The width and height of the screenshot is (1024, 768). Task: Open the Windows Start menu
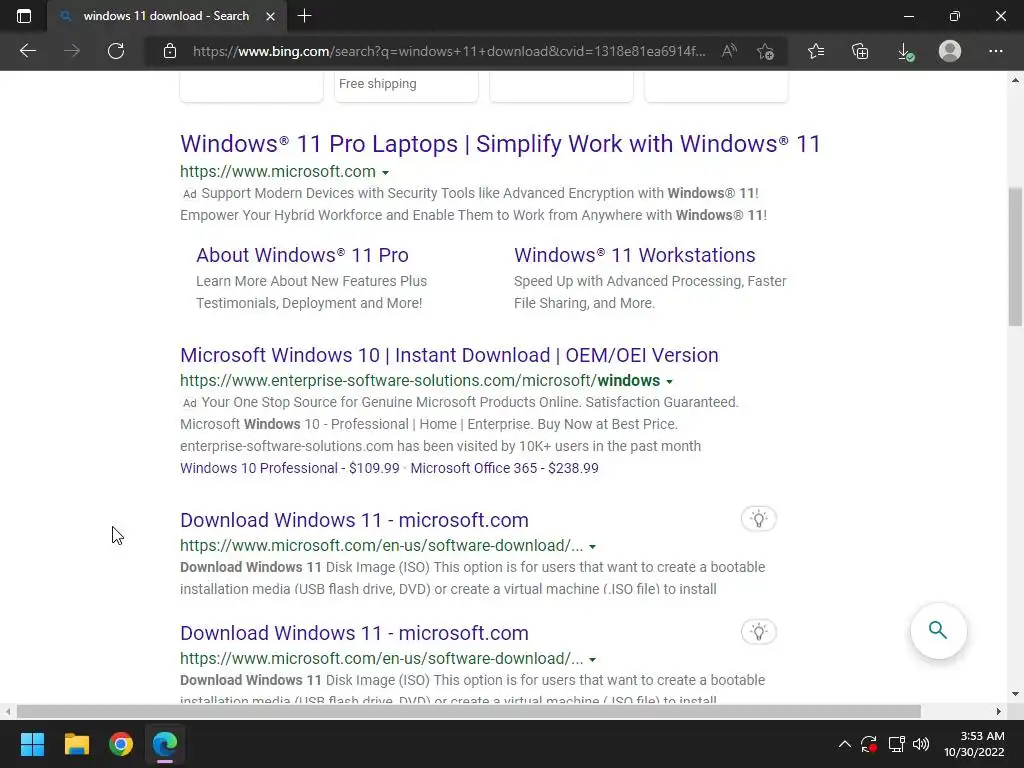(32, 744)
